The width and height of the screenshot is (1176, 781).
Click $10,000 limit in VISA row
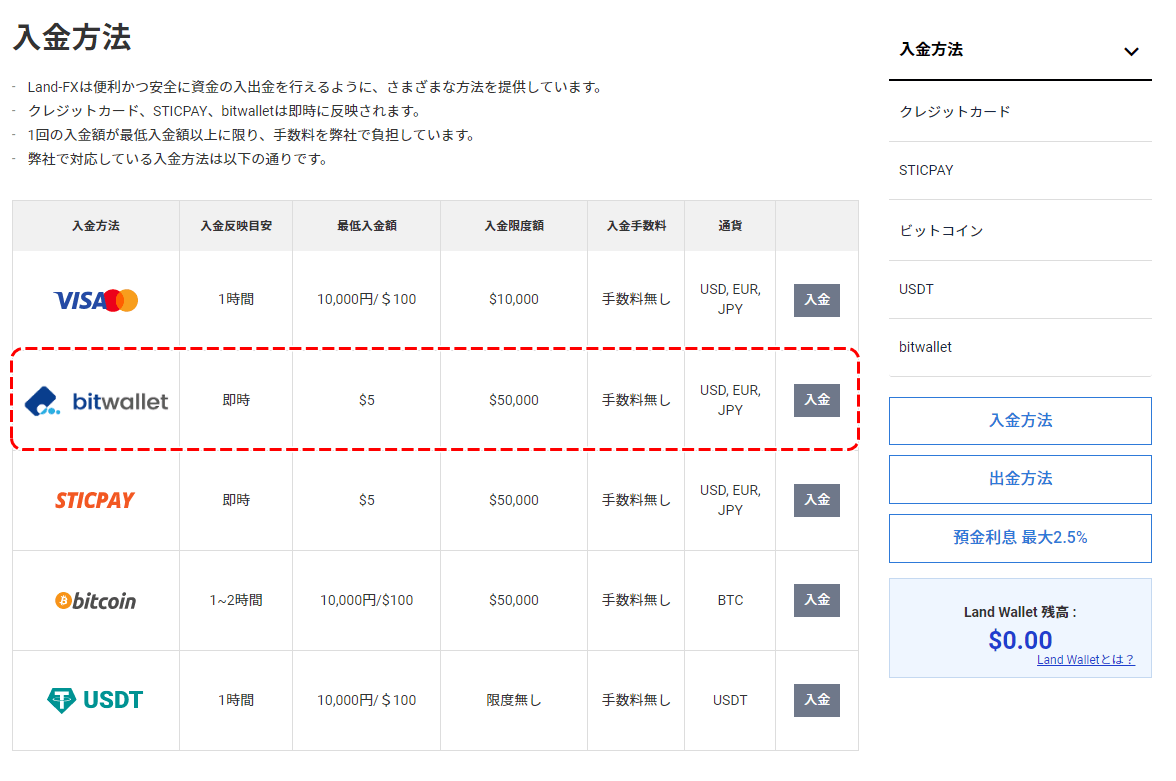tap(514, 299)
